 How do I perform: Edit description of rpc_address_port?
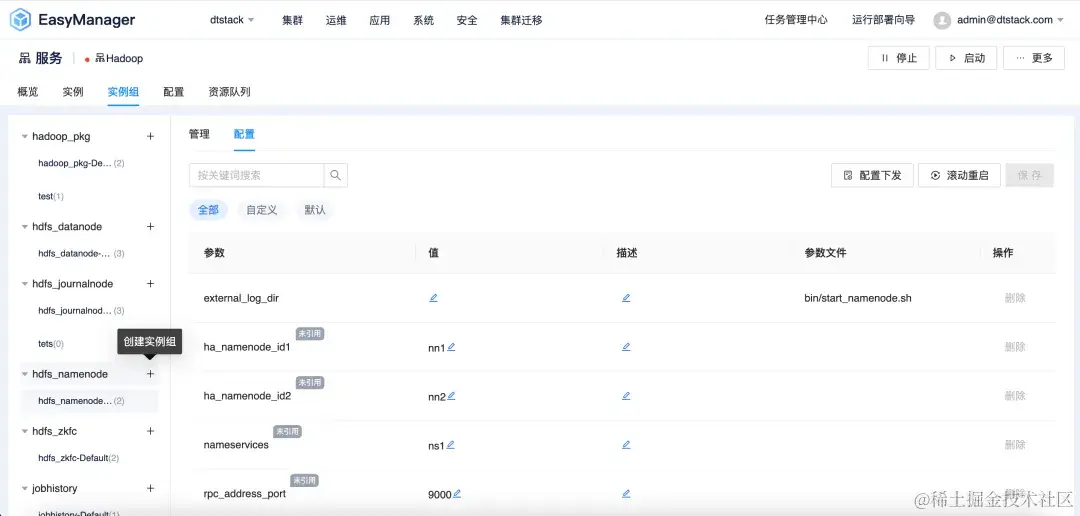(x=626, y=494)
